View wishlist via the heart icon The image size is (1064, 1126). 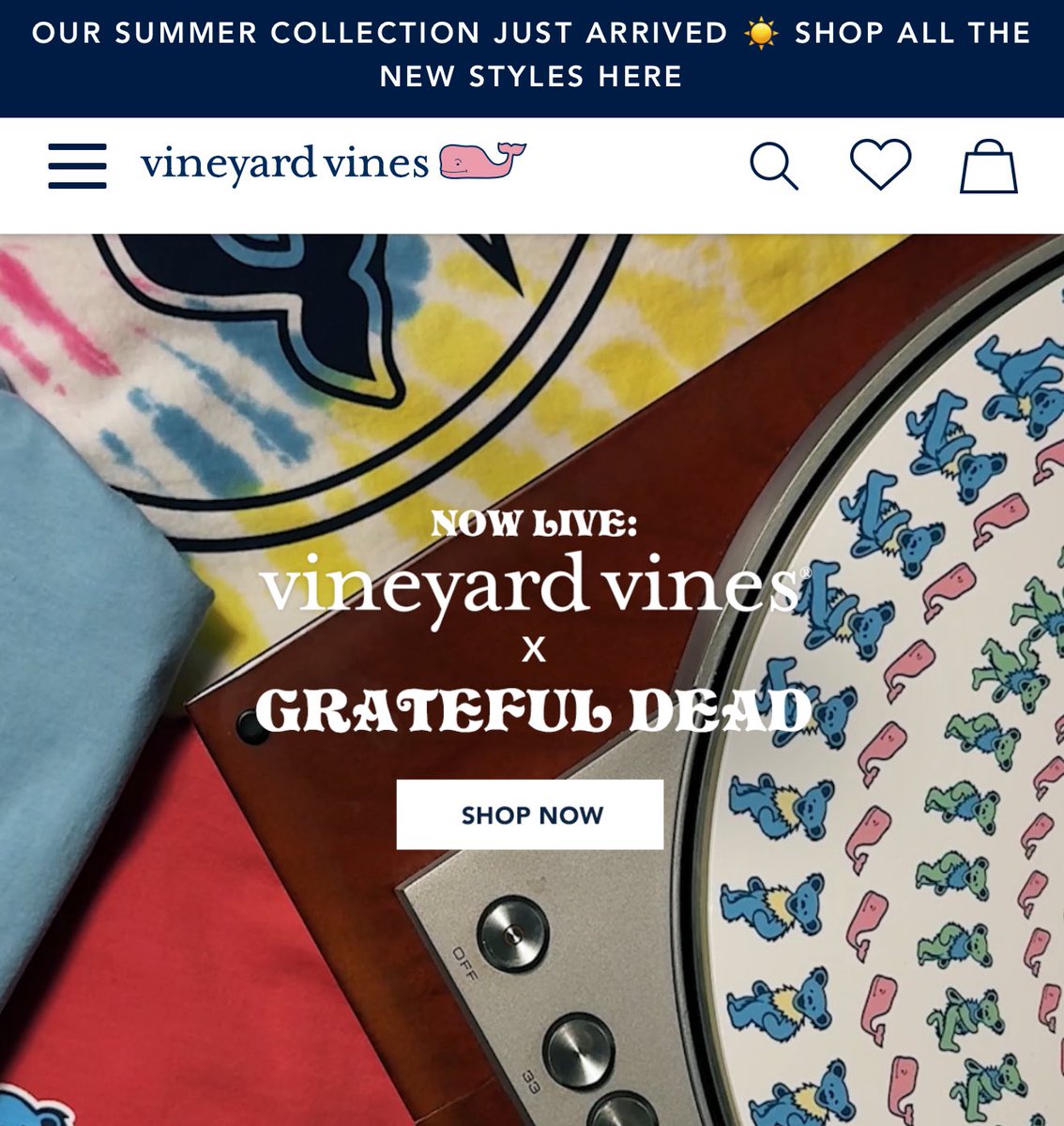pos(880,164)
